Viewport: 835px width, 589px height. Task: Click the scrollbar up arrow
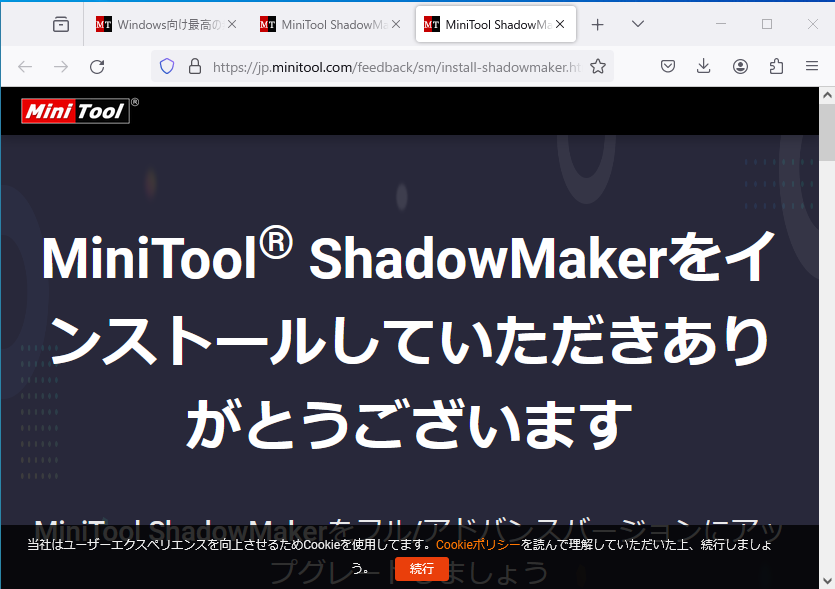(x=827, y=96)
